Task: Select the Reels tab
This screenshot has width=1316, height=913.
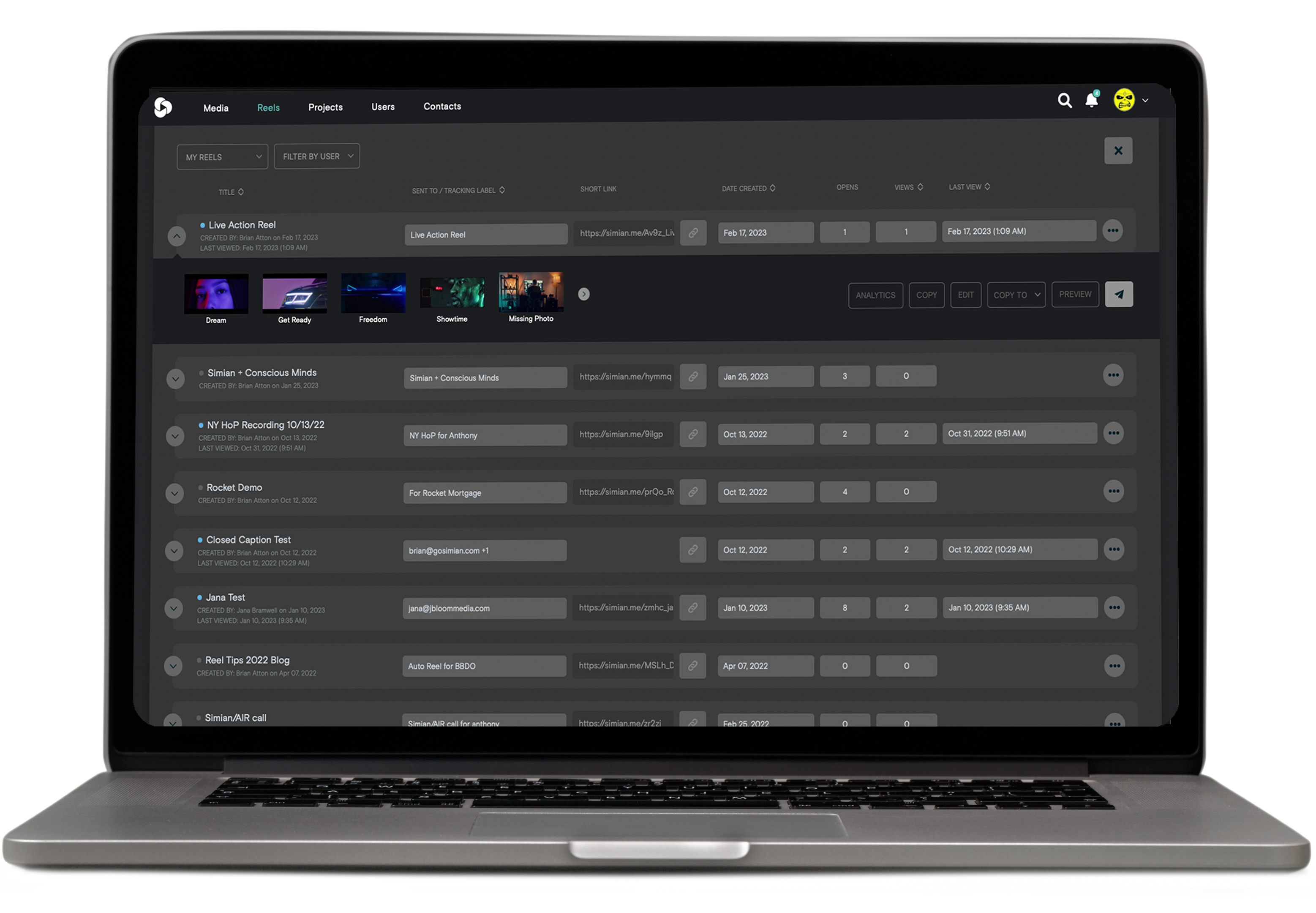Action: coord(268,107)
